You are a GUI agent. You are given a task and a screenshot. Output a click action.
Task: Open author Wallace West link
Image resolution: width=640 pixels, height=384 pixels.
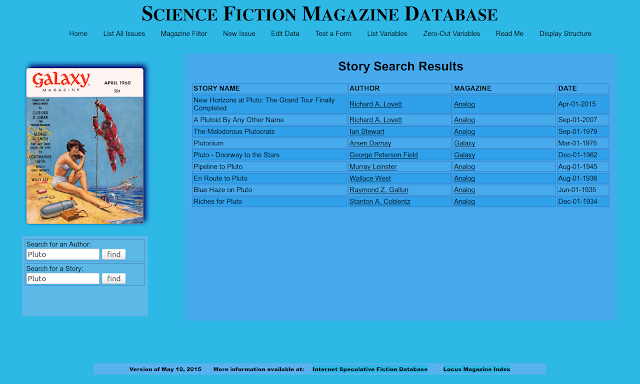tap(370, 178)
